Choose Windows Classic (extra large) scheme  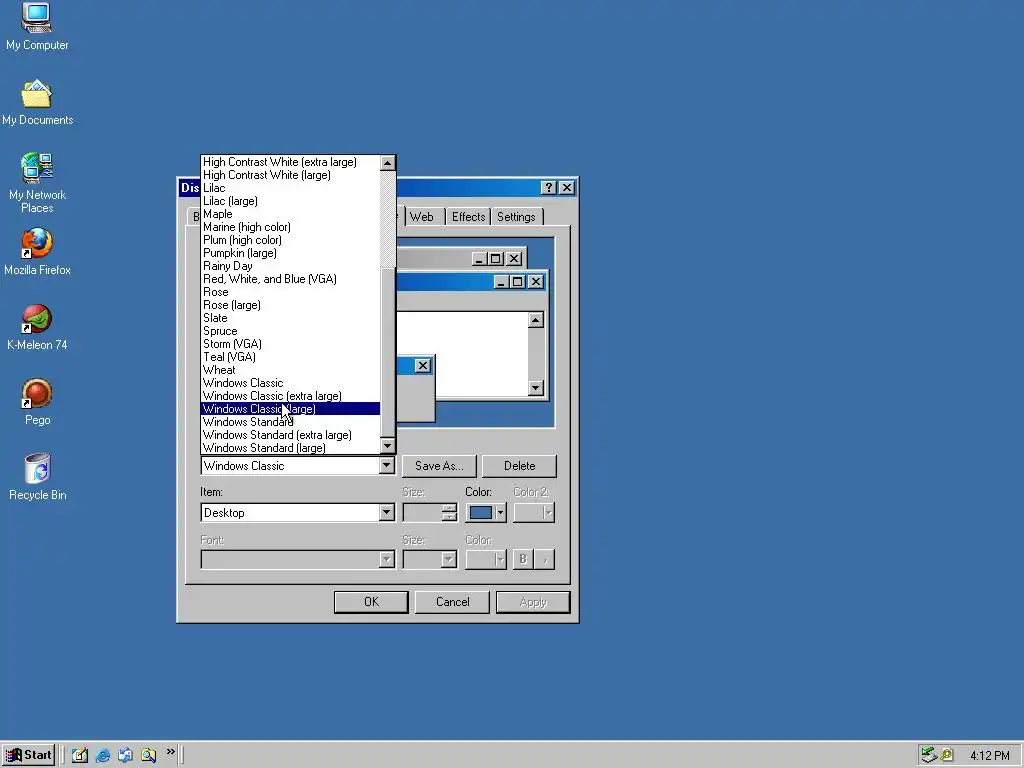[290, 396]
